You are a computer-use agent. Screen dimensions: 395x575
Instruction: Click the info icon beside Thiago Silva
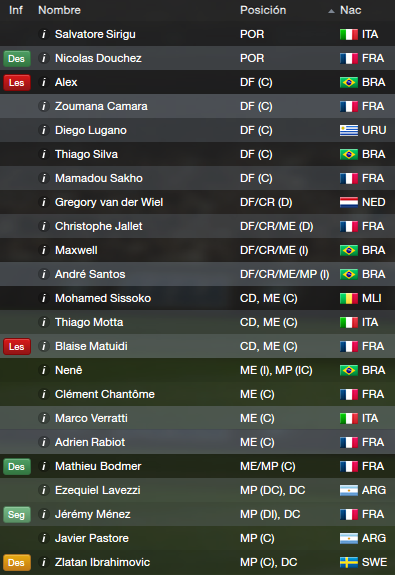44,154
